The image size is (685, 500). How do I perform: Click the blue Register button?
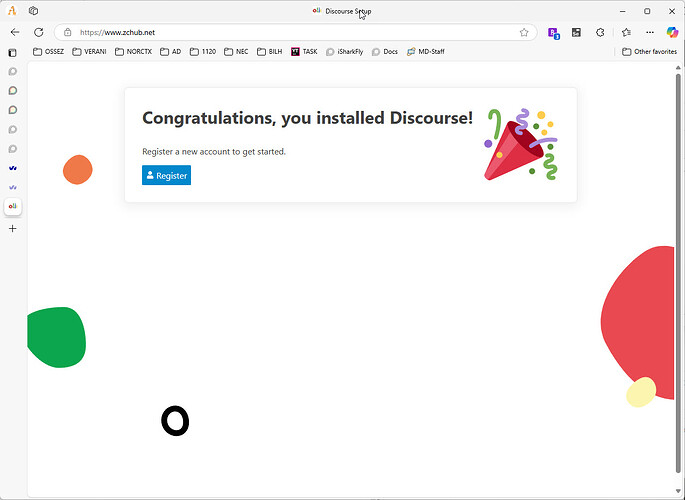(166, 175)
